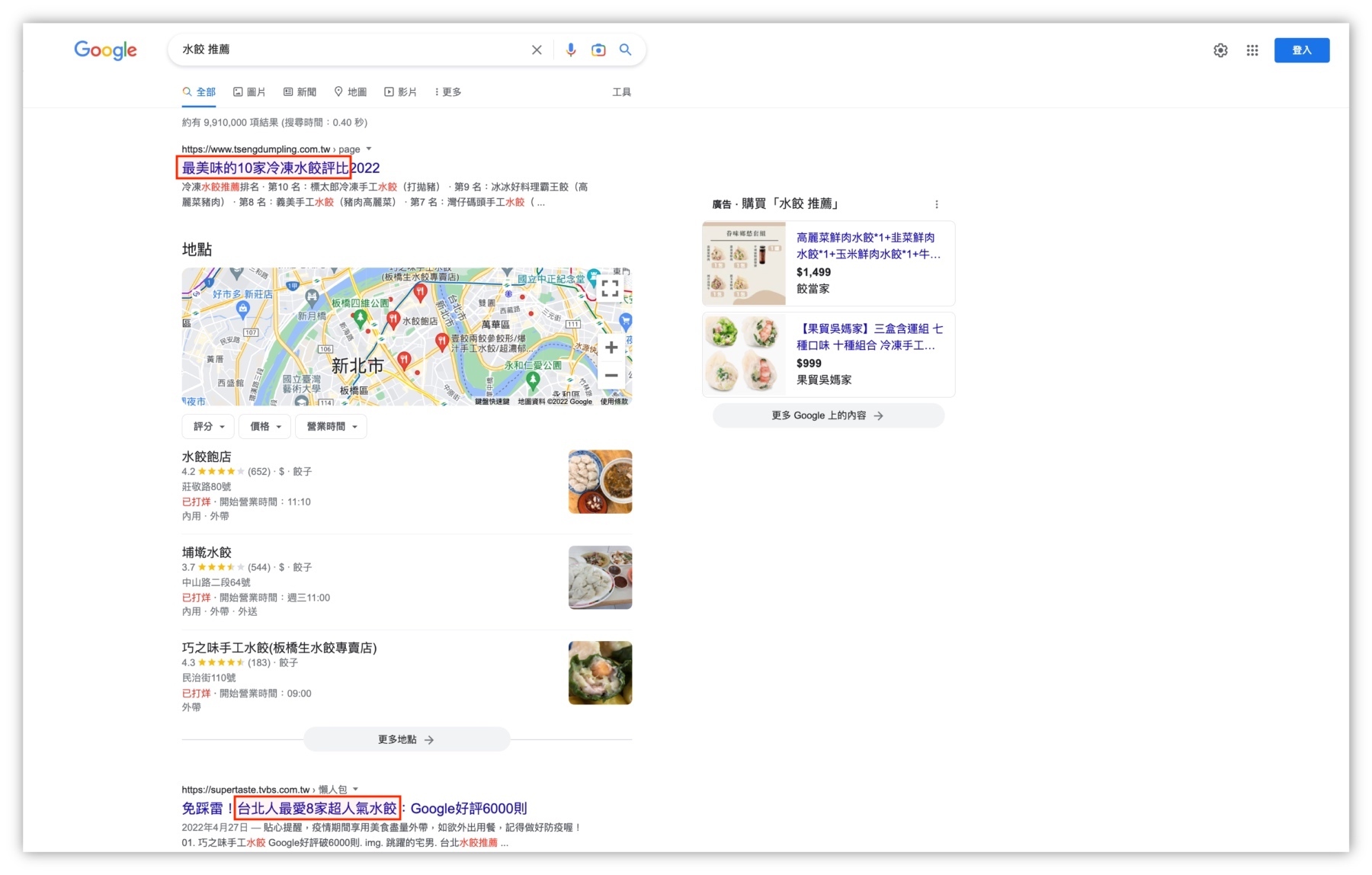This screenshot has width=1372, height=875.
Task: Open the 價格 price filter dropdown
Action: tap(264, 426)
